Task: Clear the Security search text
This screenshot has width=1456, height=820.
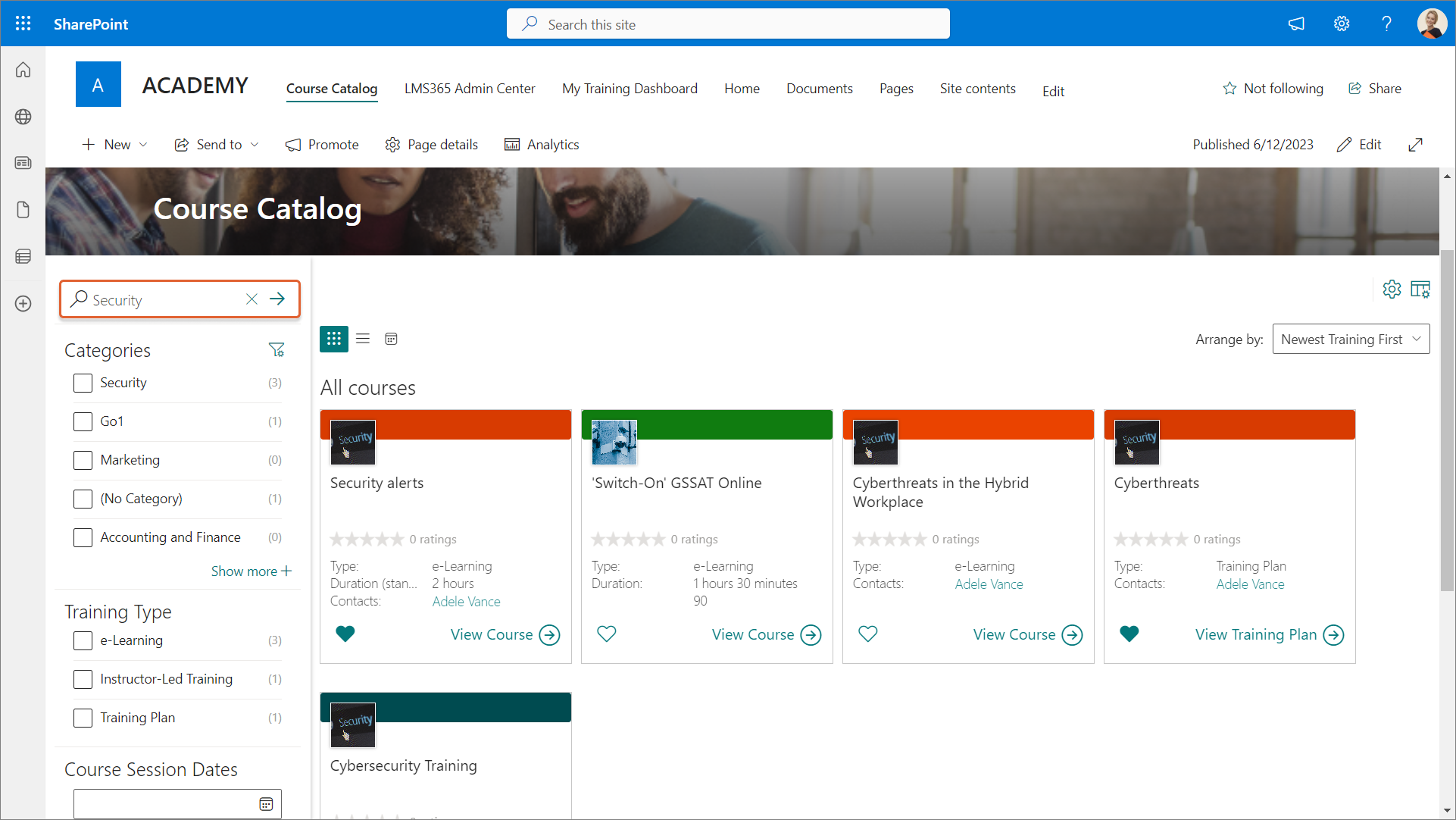Action: (252, 299)
